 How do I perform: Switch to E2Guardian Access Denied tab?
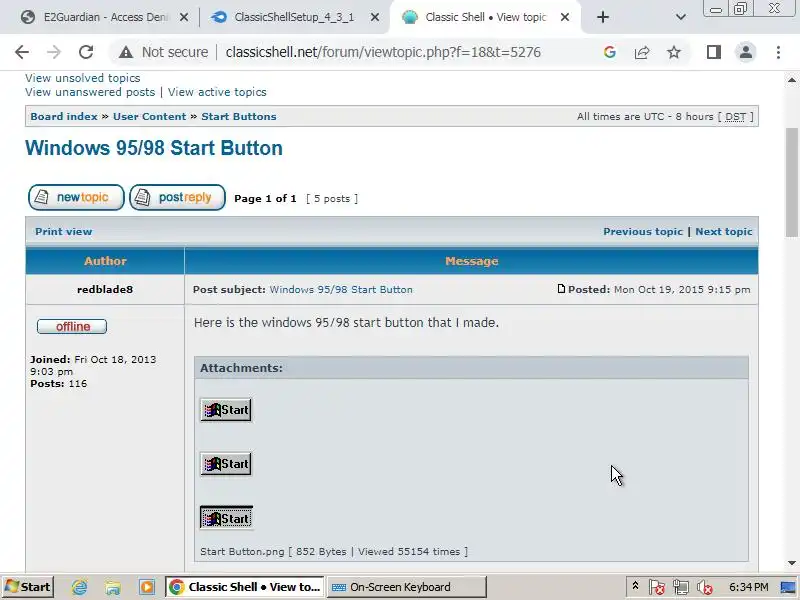pos(105,17)
